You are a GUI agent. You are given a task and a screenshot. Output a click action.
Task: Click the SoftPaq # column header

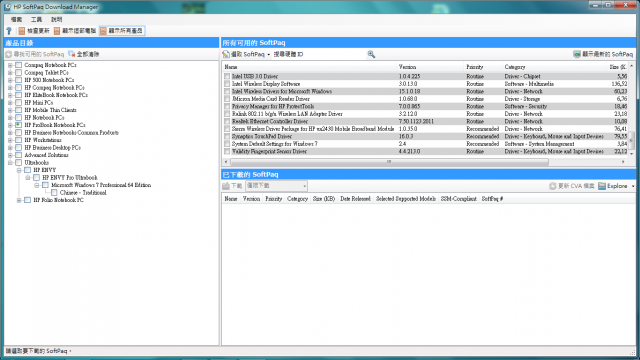click(492, 199)
